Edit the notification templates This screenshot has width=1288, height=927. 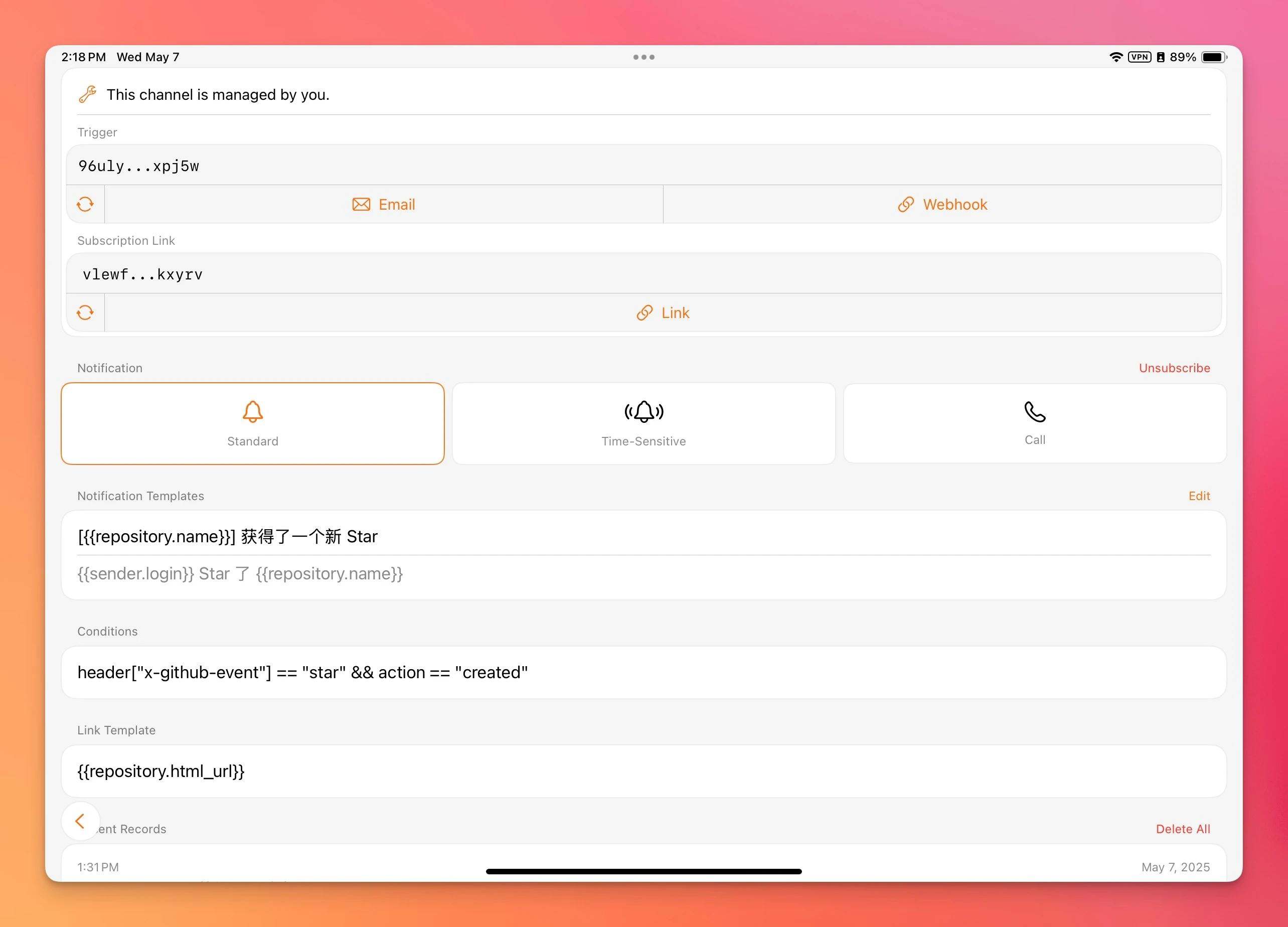1199,496
